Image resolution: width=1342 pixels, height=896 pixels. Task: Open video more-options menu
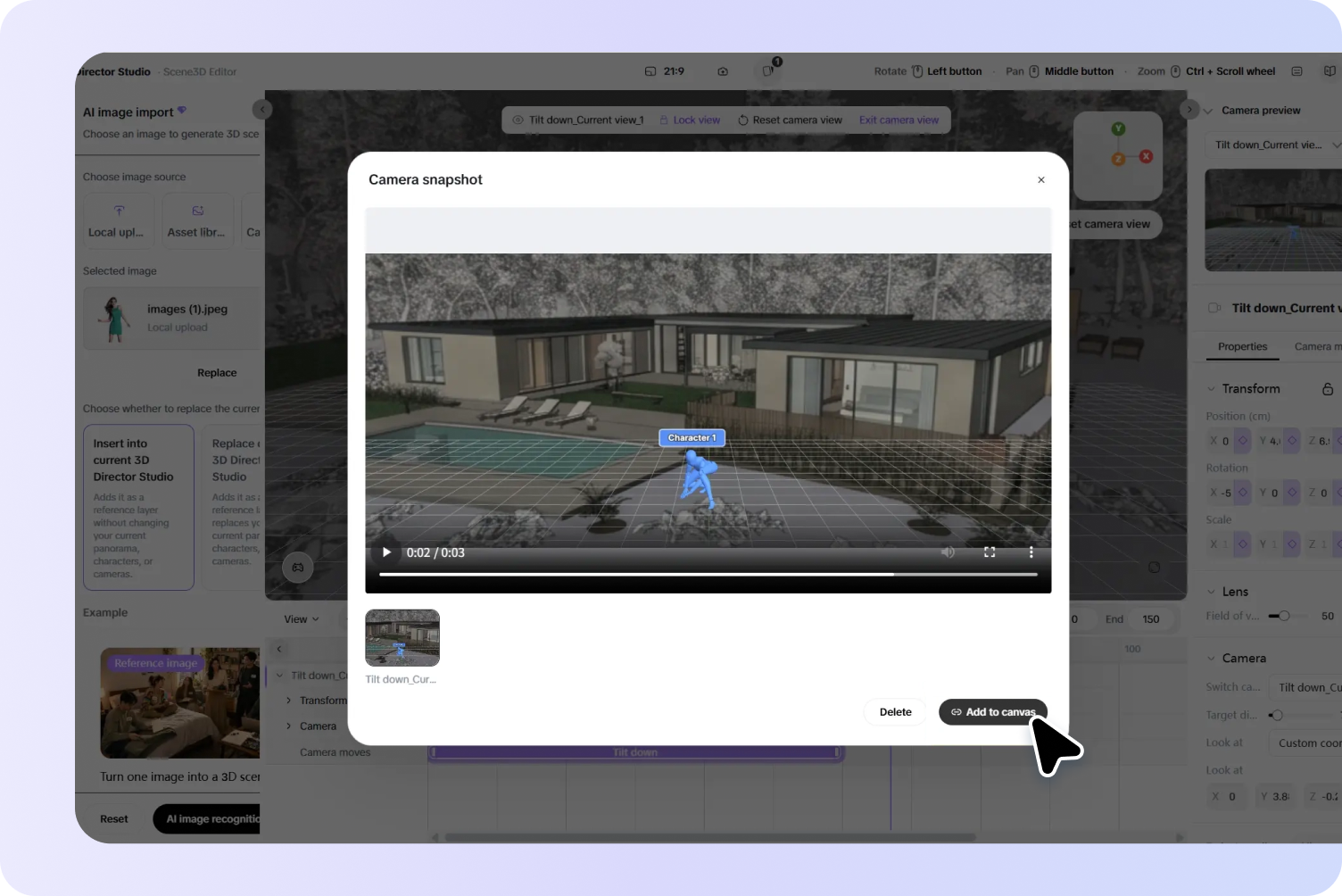click(x=1031, y=552)
